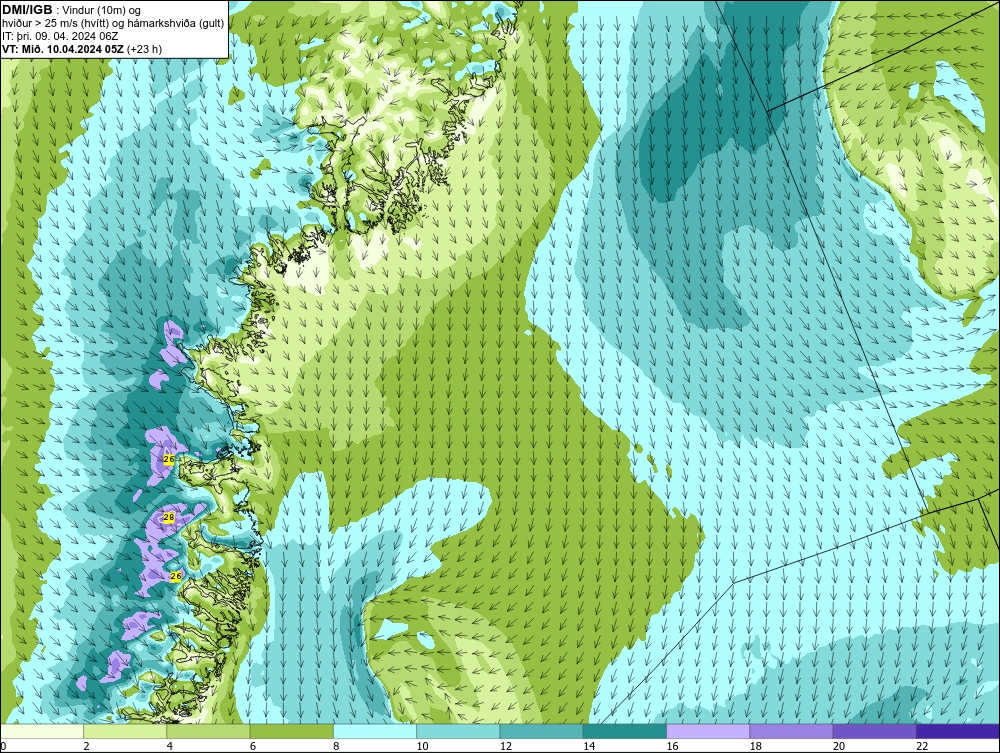Choose the 6–8 m/s olive green legend swatch
This screenshot has width=1000, height=753.
tap(291, 731)
